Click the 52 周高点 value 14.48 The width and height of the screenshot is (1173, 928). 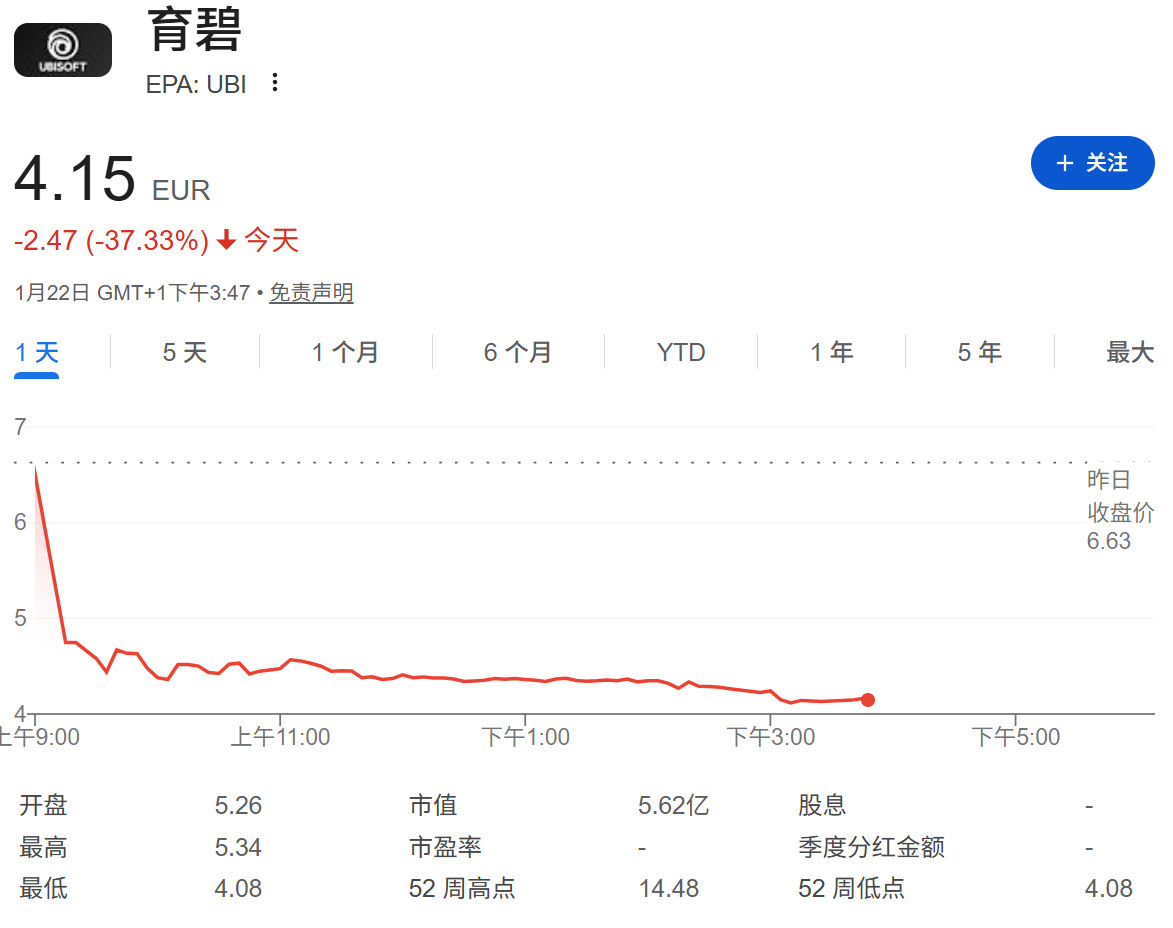pyautogui.click(x=668, y=888)
